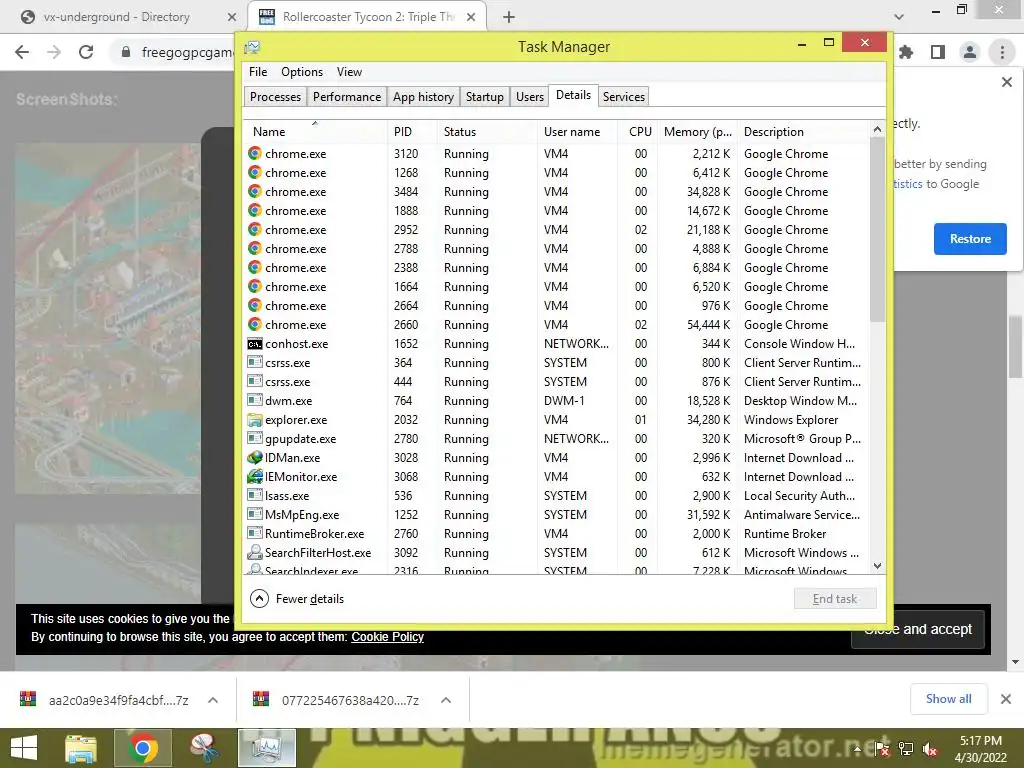Viewport: 1024px width, 768px height.
Task: Select the IEMonitor.exe process icon
Action: (x=255, y=476)
